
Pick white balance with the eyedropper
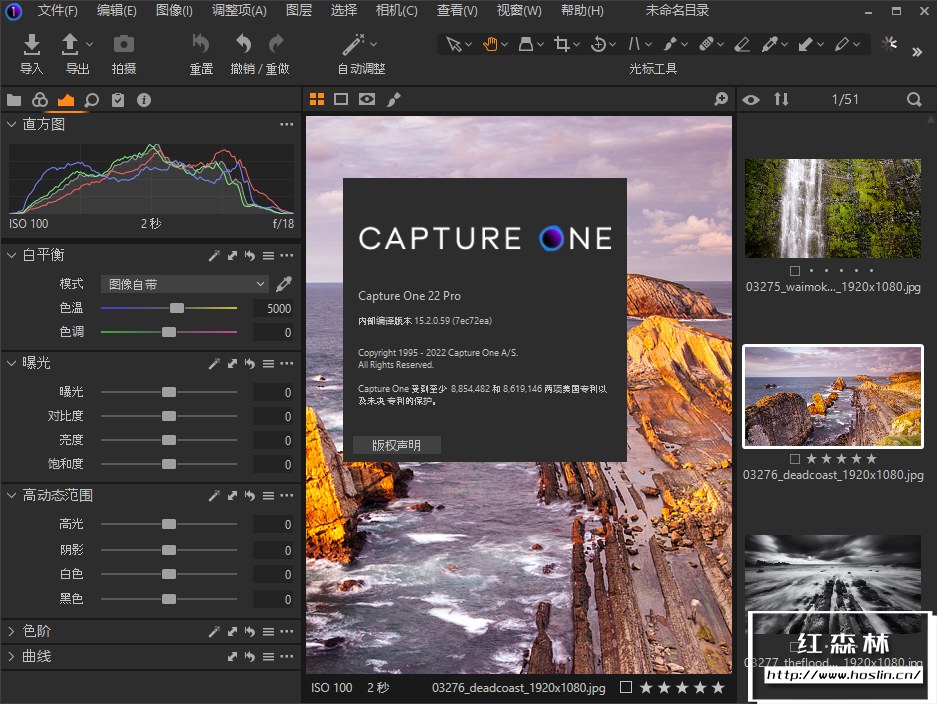[x=284, y=284]
